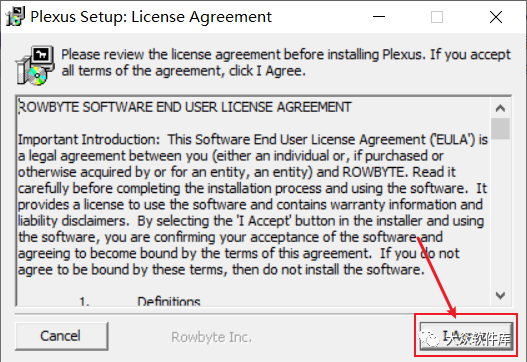Accept the license with the I Agree button
The height and width of the screenshot is (362, 527).
point(466,336)
